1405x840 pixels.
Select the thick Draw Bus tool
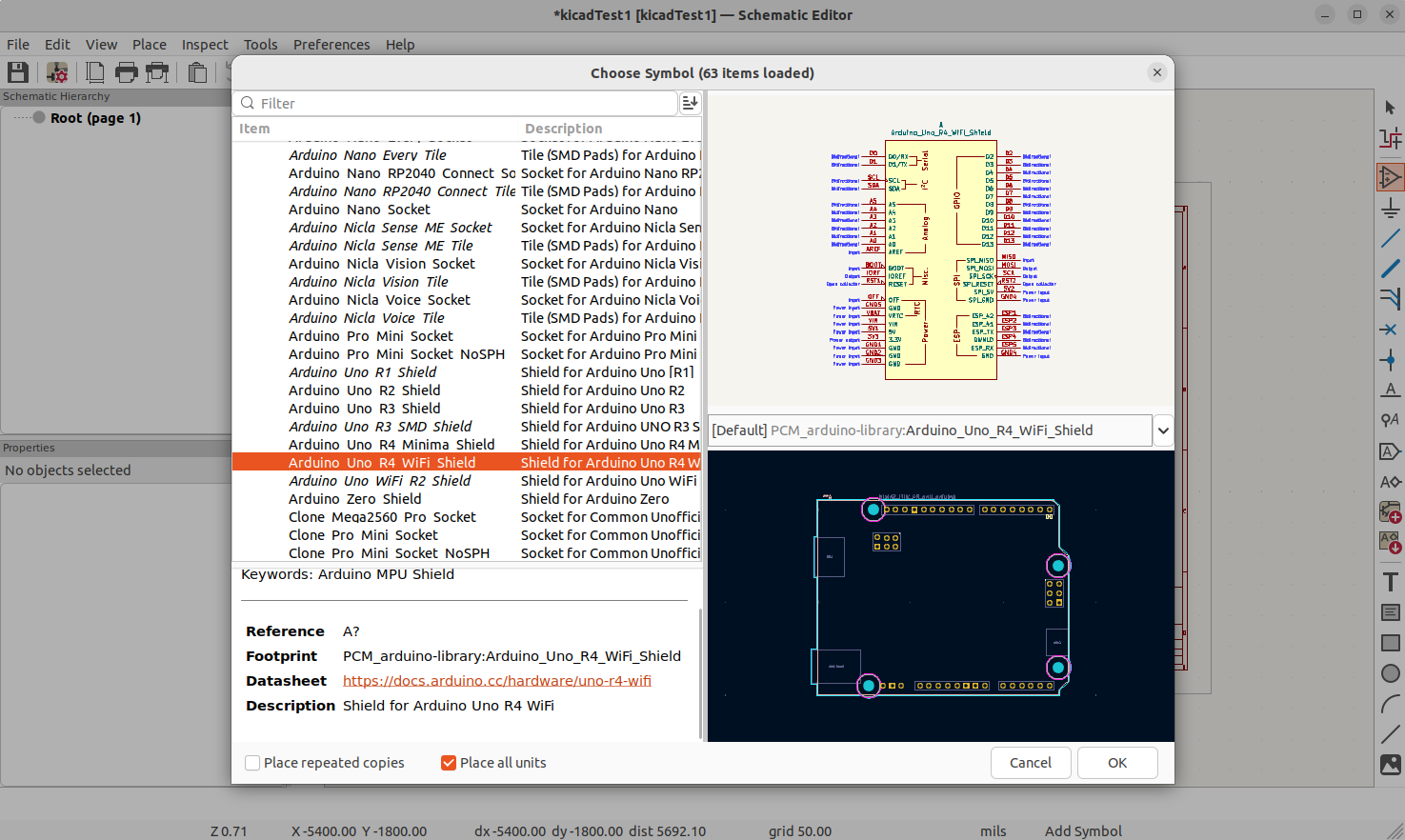(1391, 269)
